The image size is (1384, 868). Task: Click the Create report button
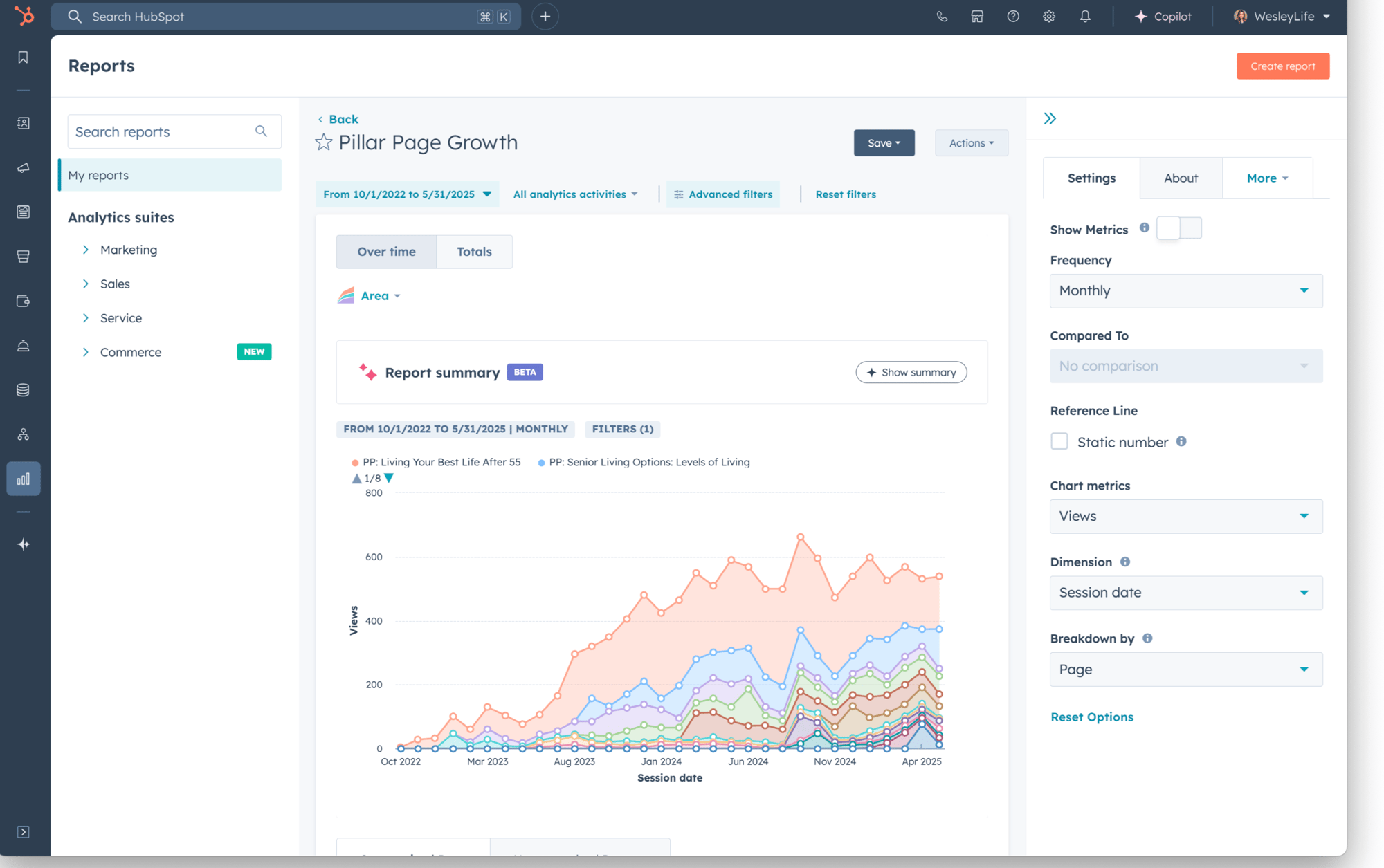(1282, 66)
